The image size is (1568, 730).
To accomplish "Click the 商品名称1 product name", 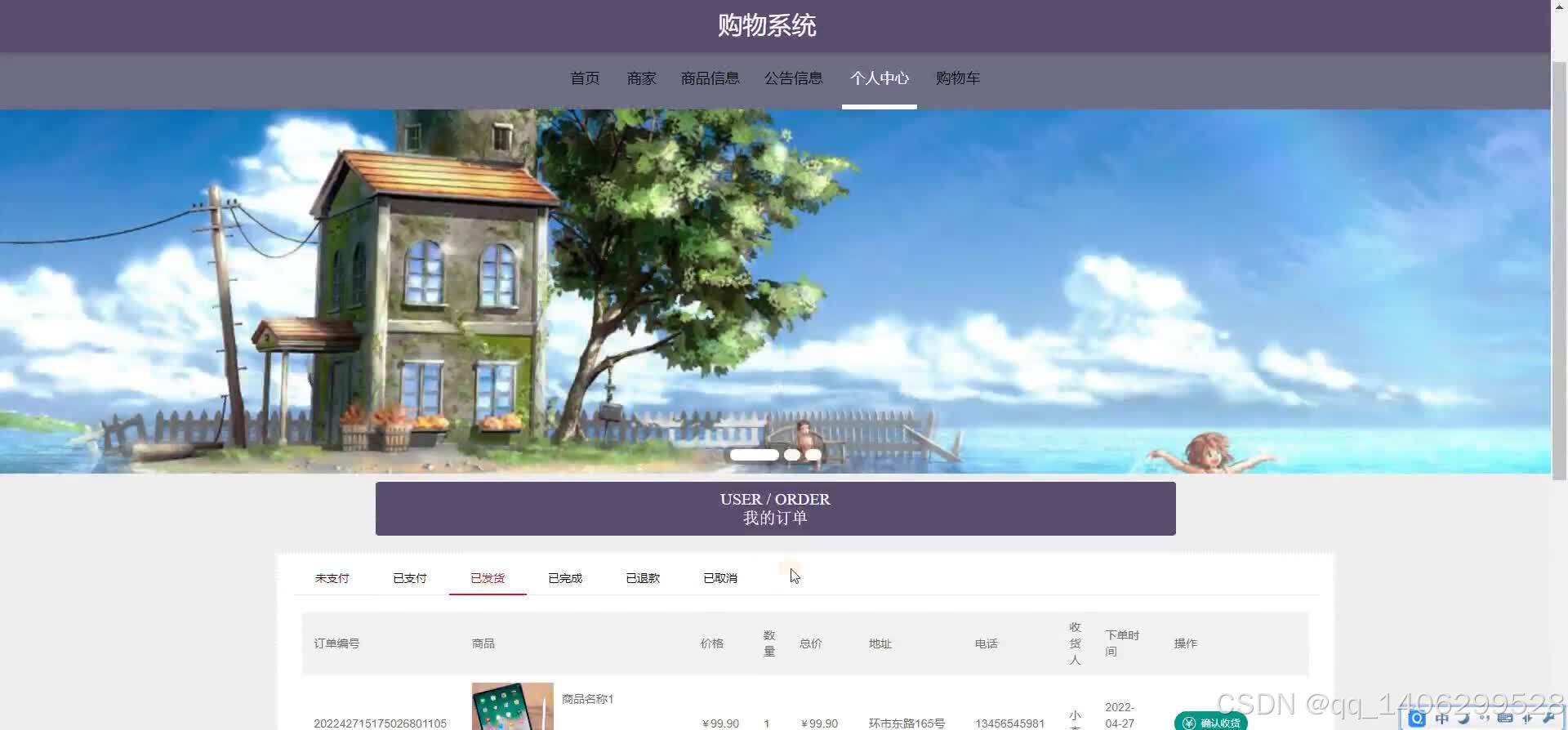I will 587,699.
